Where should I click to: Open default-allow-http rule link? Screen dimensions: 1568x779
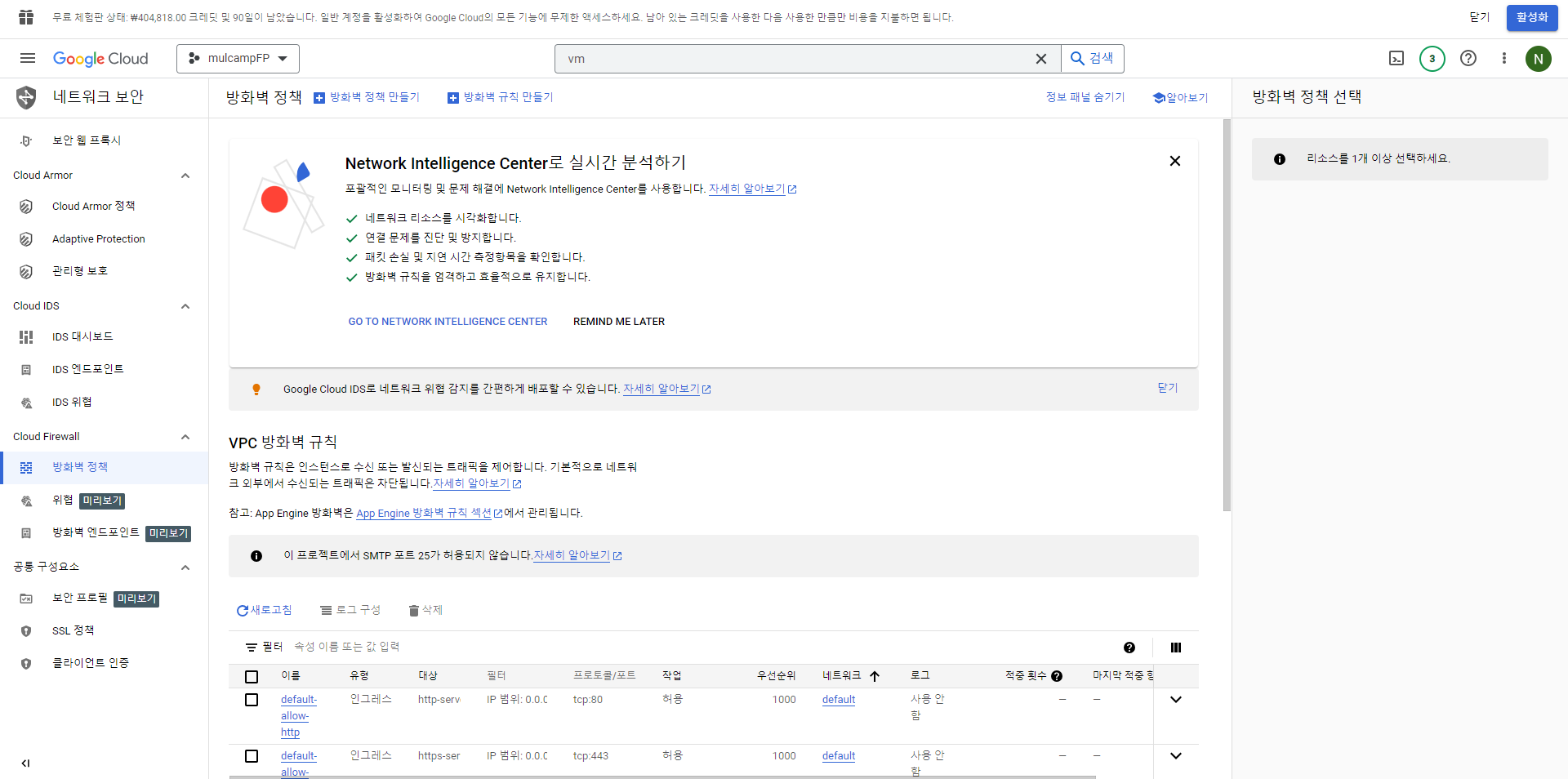coord(299,716)
